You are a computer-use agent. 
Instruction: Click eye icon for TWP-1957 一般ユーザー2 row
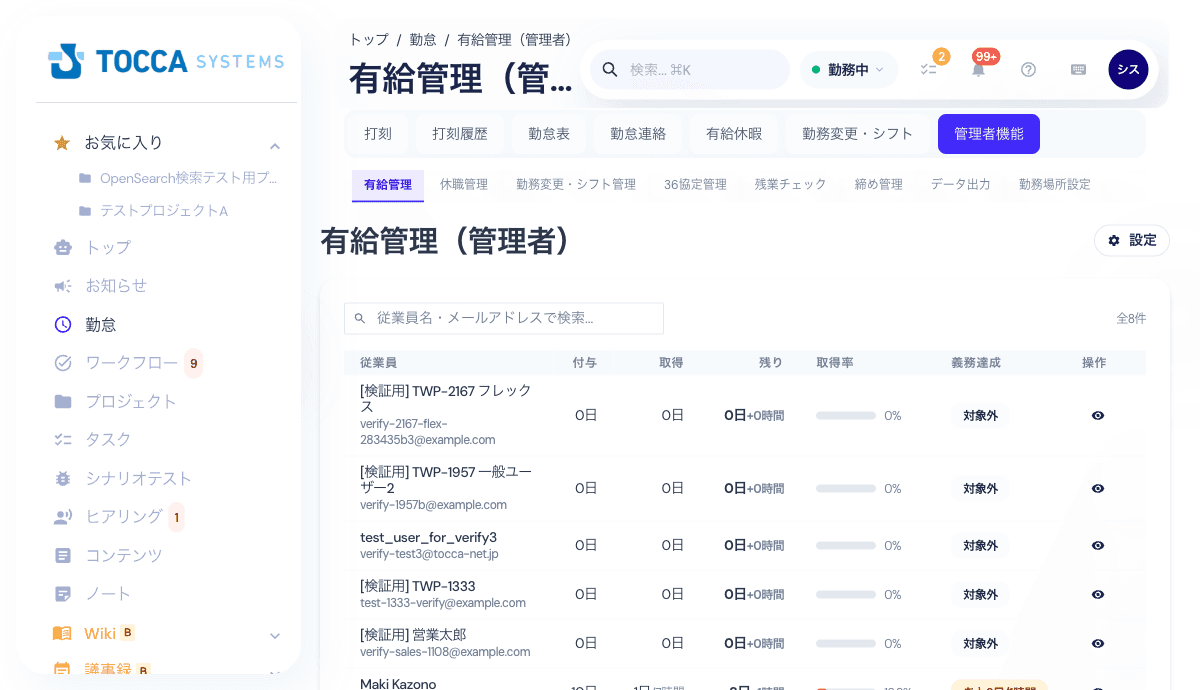1098,489
